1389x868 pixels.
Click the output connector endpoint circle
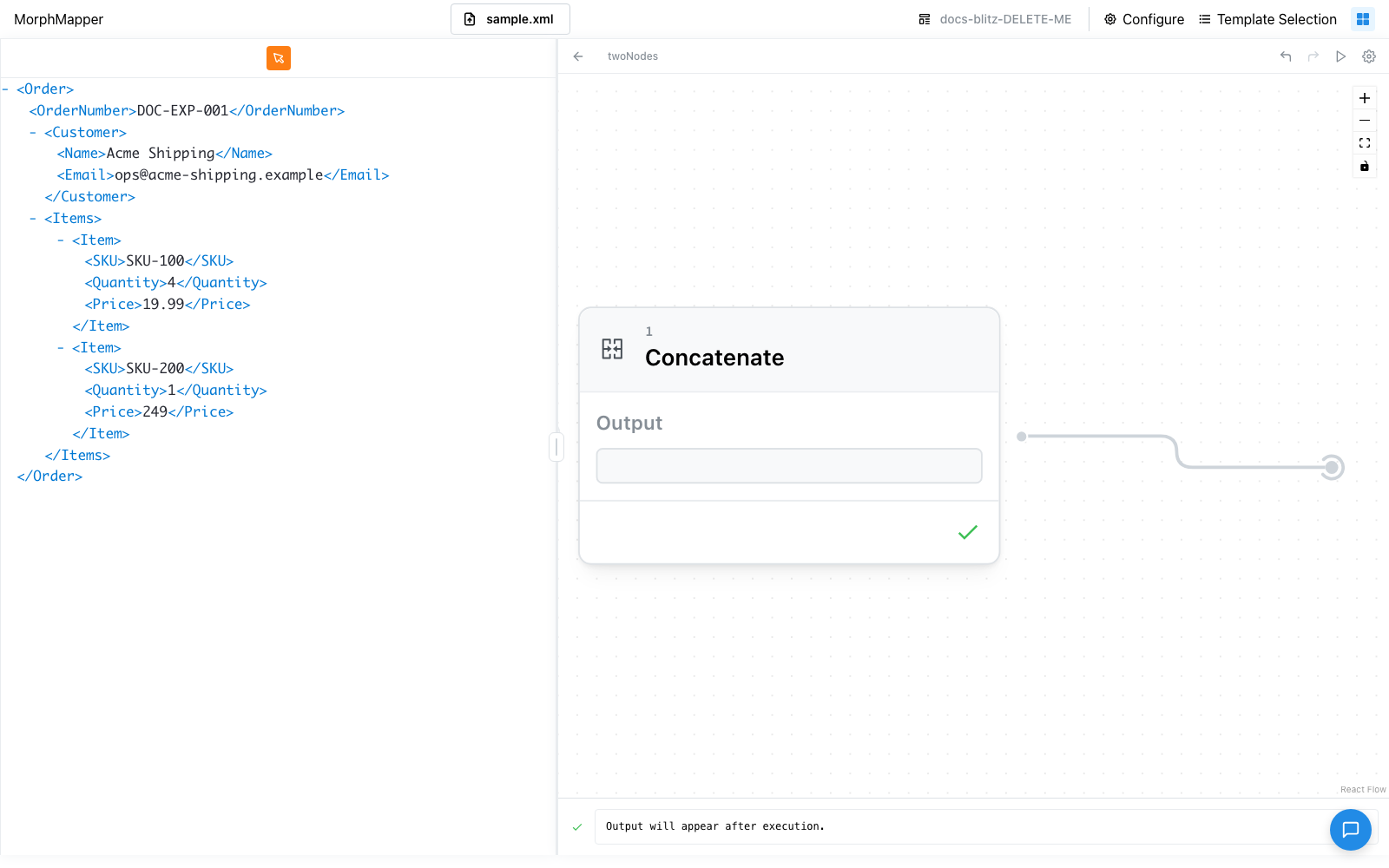(1332, 468)
